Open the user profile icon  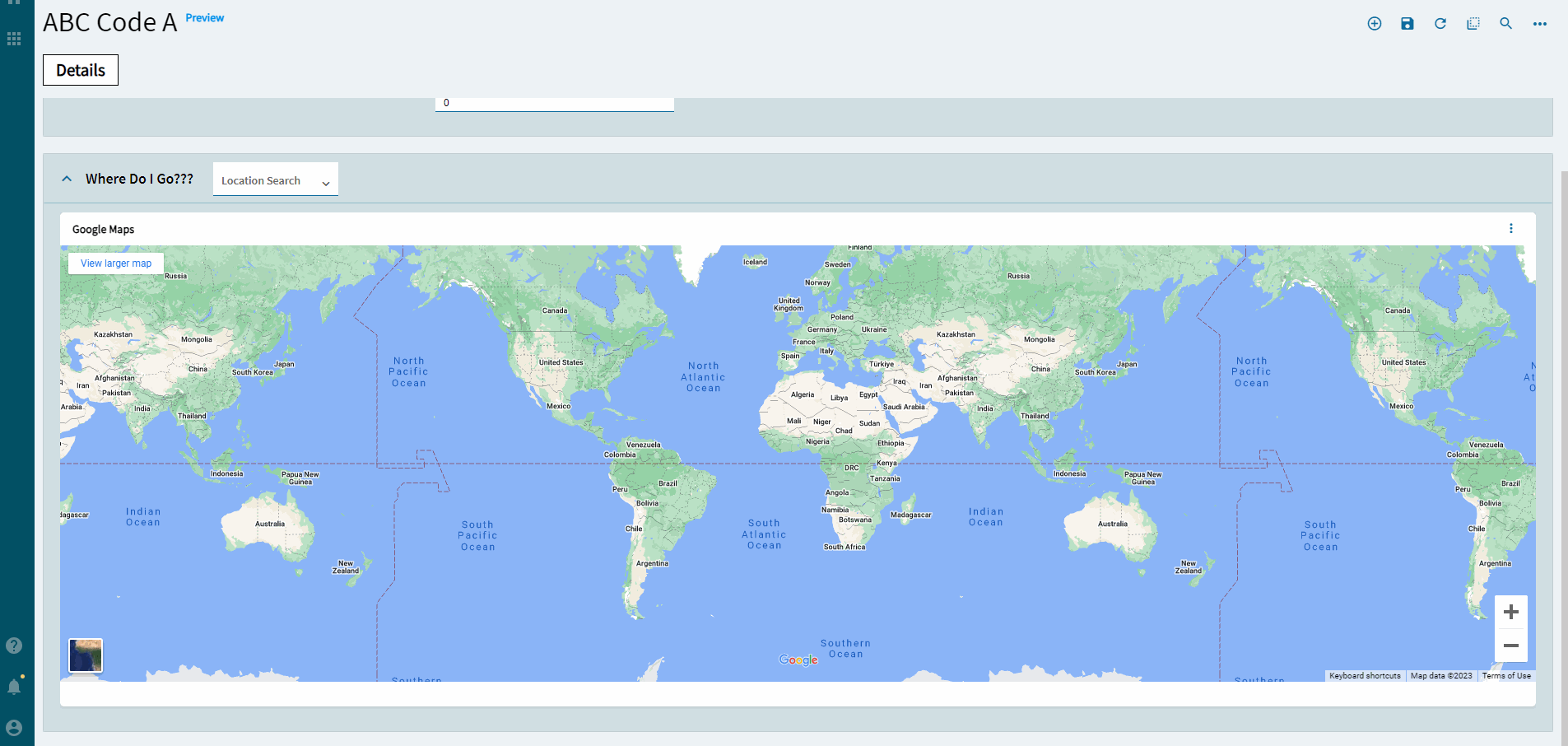click(14, 728)
